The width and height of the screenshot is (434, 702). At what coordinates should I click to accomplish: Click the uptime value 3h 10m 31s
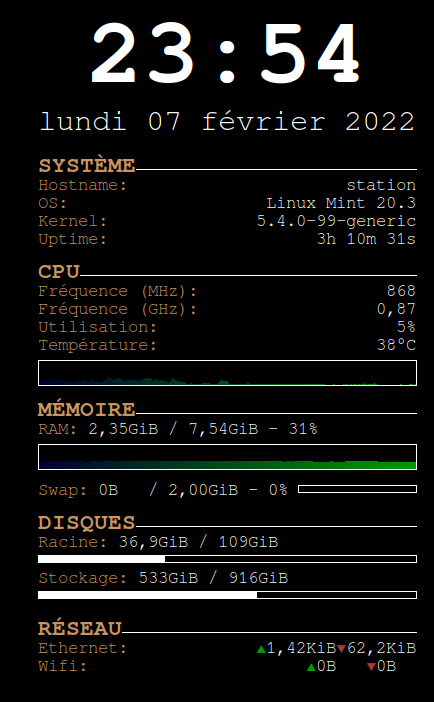click(366, 240)
